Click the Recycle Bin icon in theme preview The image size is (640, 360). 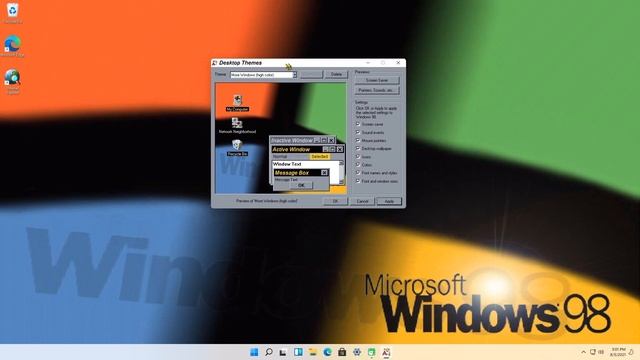[237, 148]
